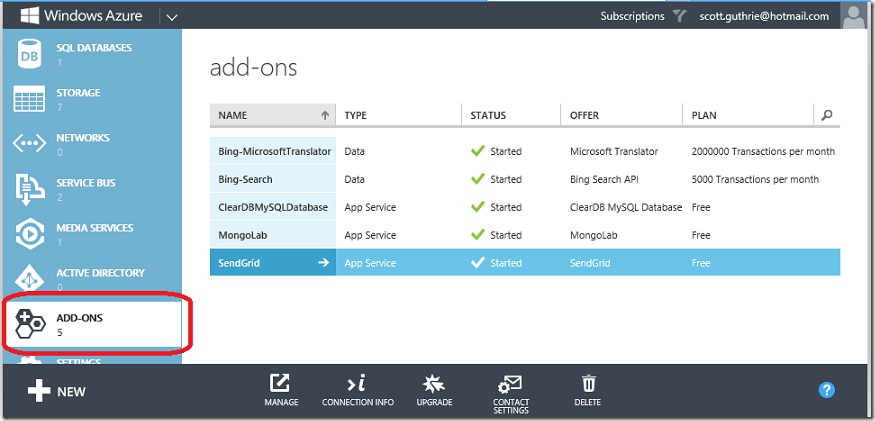Click the TYPE column header
This screenshot has width=875, height=421.
(398, 116)
